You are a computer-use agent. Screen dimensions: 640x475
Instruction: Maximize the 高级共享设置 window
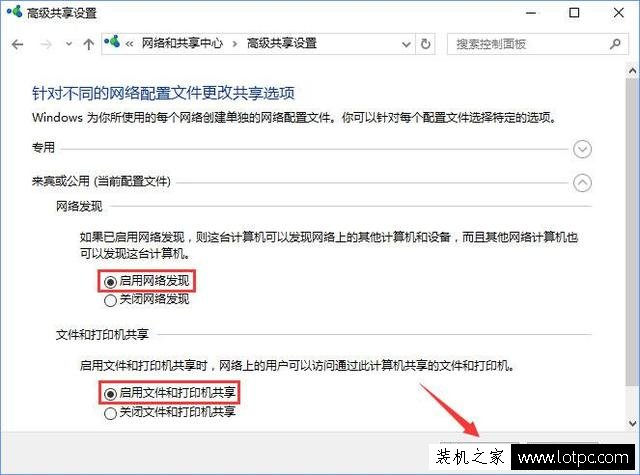click(x=574, y=13)
